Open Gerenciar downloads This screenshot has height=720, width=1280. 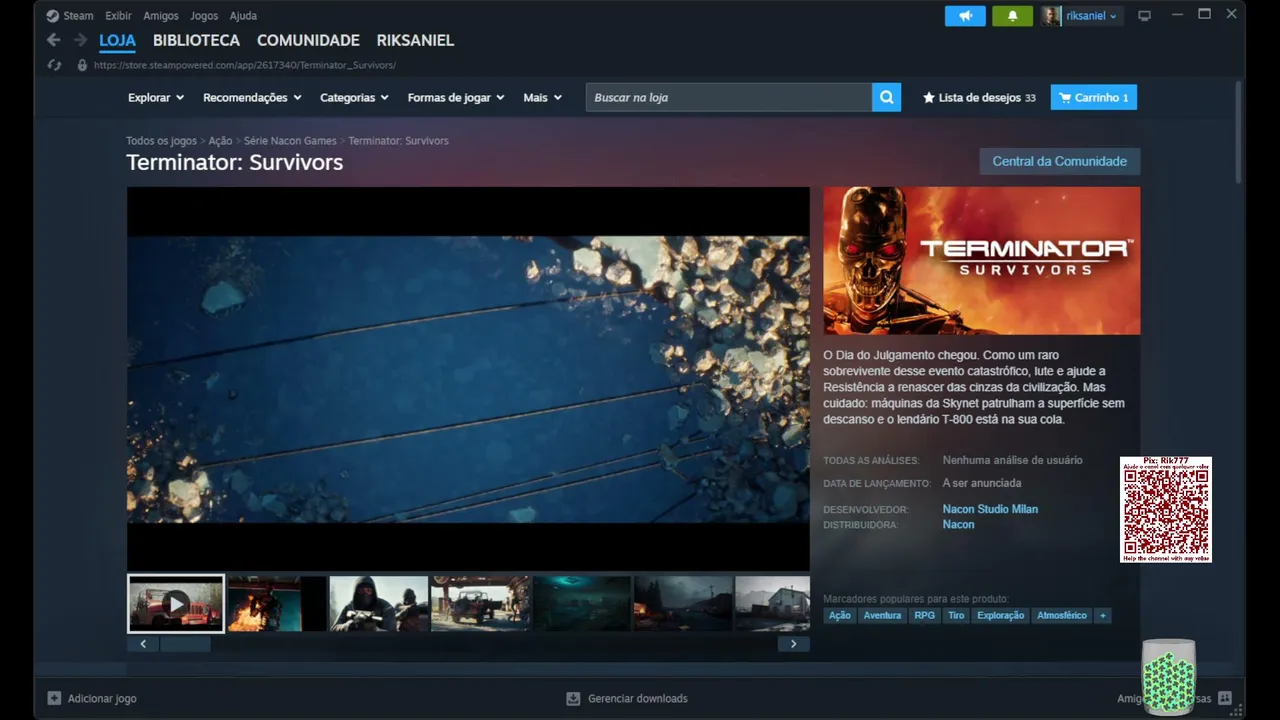(x=638, y=699)
